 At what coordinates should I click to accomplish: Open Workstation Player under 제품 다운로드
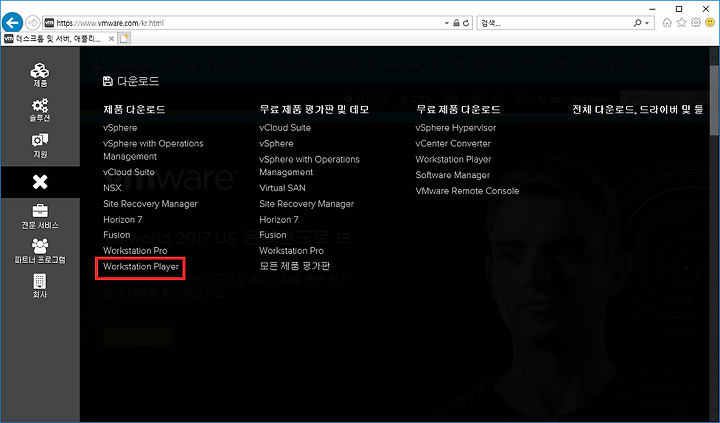click(x=141, y=266)
